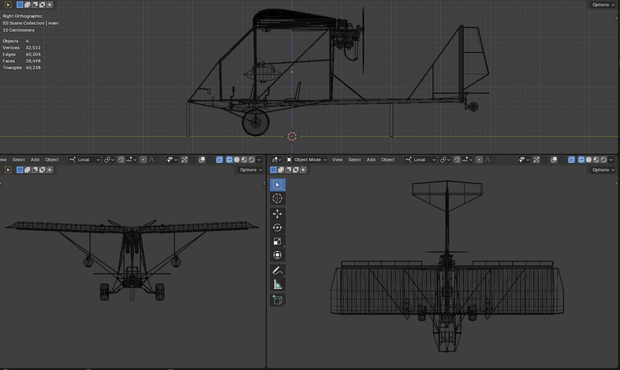The height and width of the screenshot is (370, 620).
Task: Select the Rotate tool in the toolbar
Action: 277,228
